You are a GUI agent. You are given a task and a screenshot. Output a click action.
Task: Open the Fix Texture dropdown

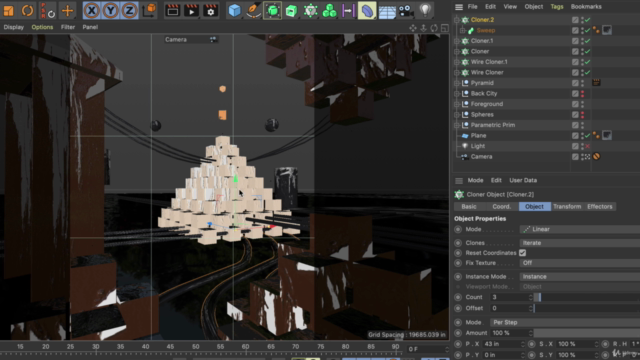coord(580,263)
